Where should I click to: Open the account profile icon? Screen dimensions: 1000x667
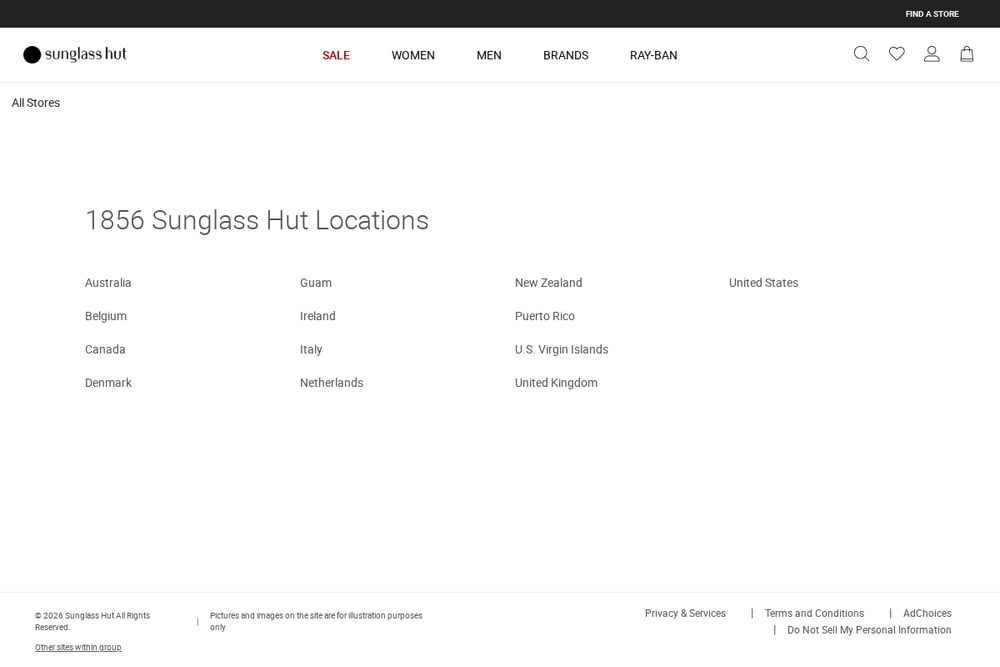[x=932, y=54]
